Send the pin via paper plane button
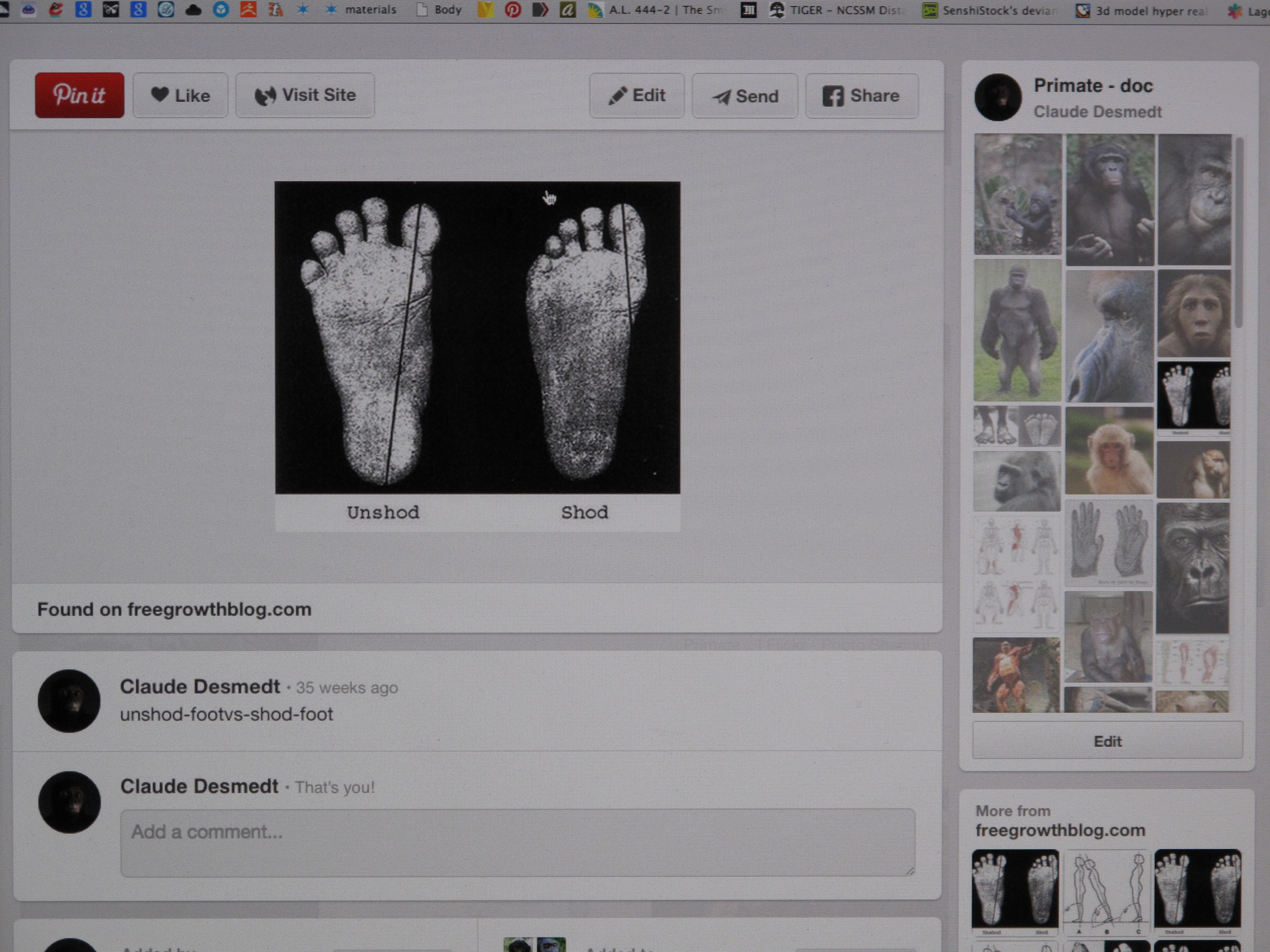This screenshot has width=1270, height=952. point(745,96)
